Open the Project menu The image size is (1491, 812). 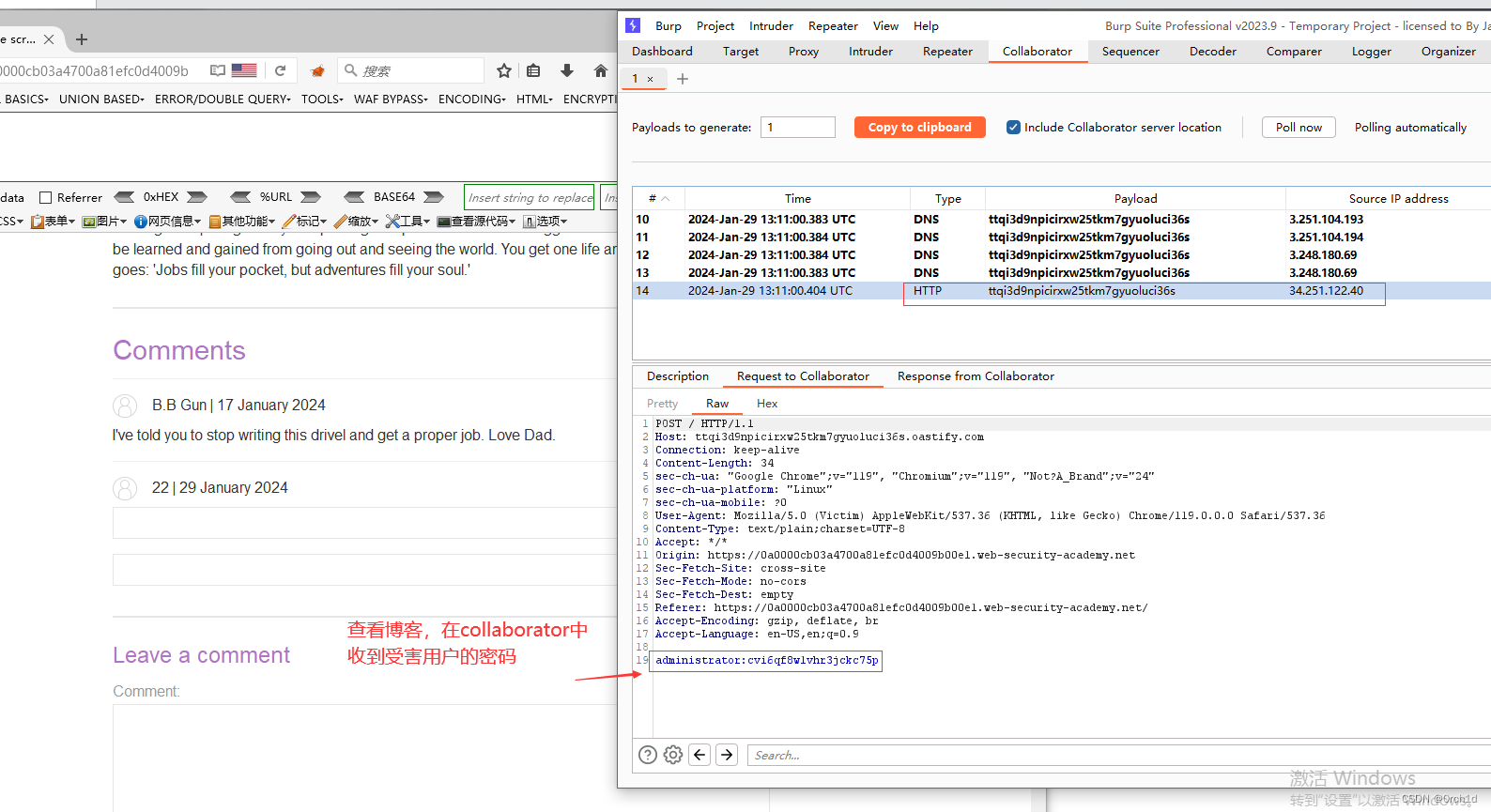pos(715,26)
